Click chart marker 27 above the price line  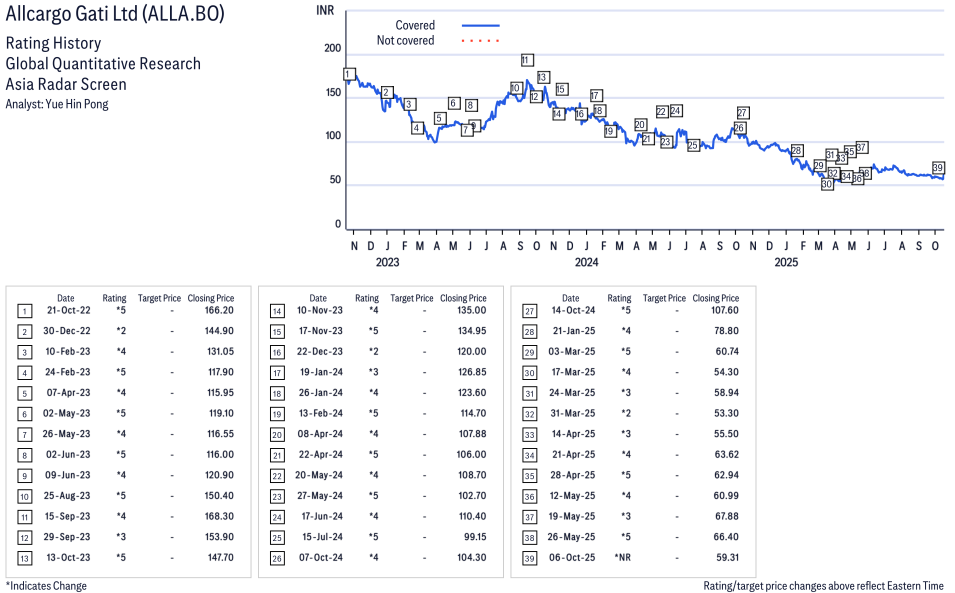742,113
